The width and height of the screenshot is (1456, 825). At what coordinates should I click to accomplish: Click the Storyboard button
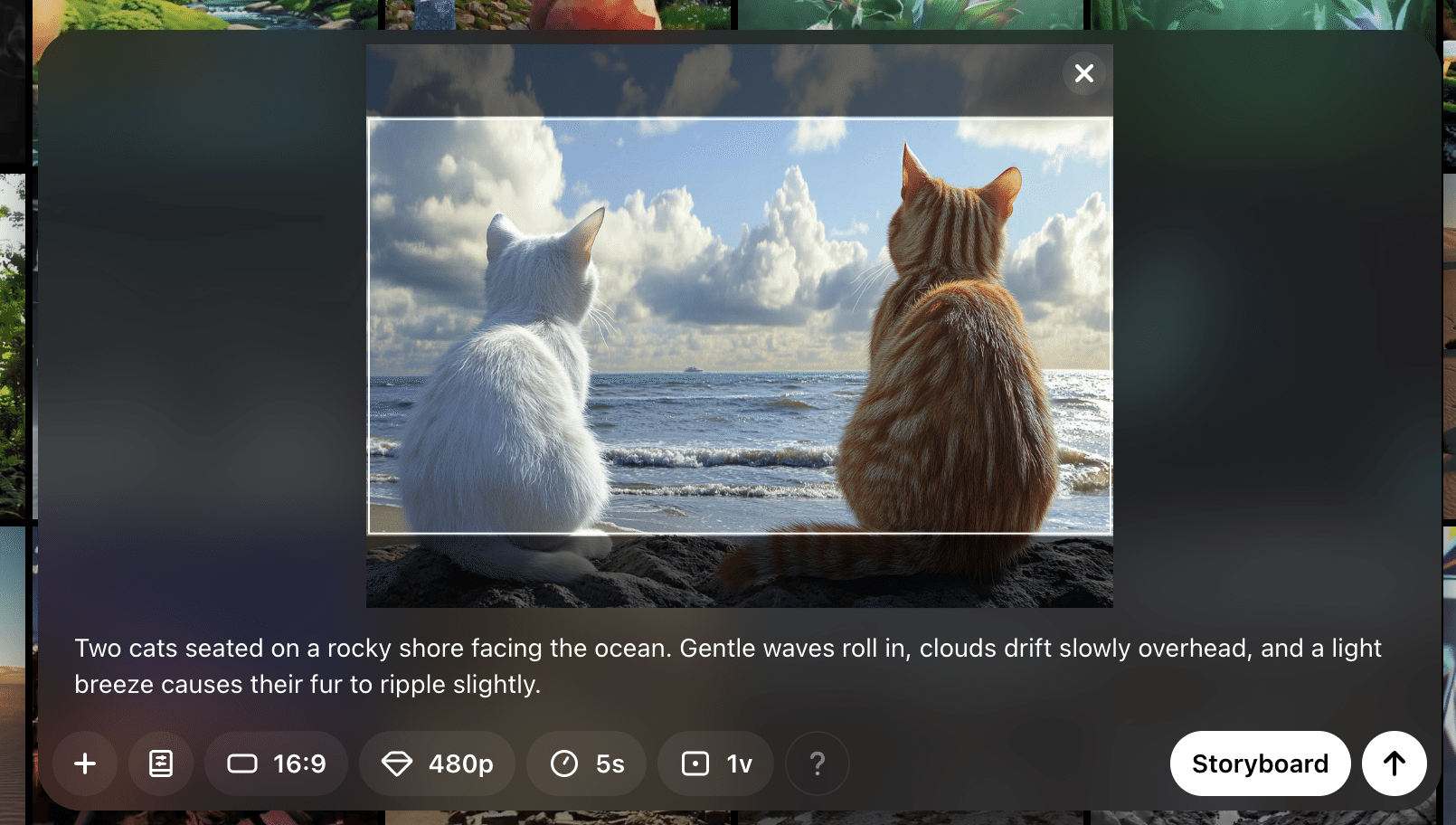click(x=1260, y=763)
